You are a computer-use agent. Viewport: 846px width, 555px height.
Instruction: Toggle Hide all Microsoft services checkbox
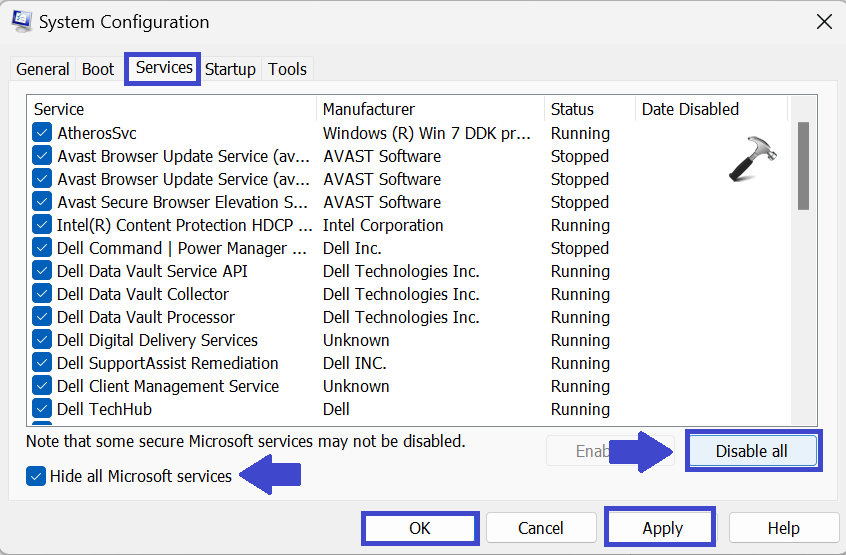35,477
